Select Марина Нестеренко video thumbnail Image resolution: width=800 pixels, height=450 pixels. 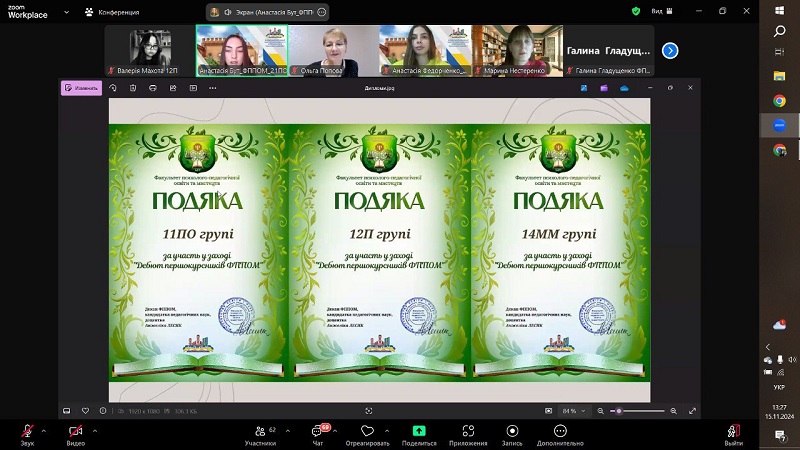coord(517,51)
